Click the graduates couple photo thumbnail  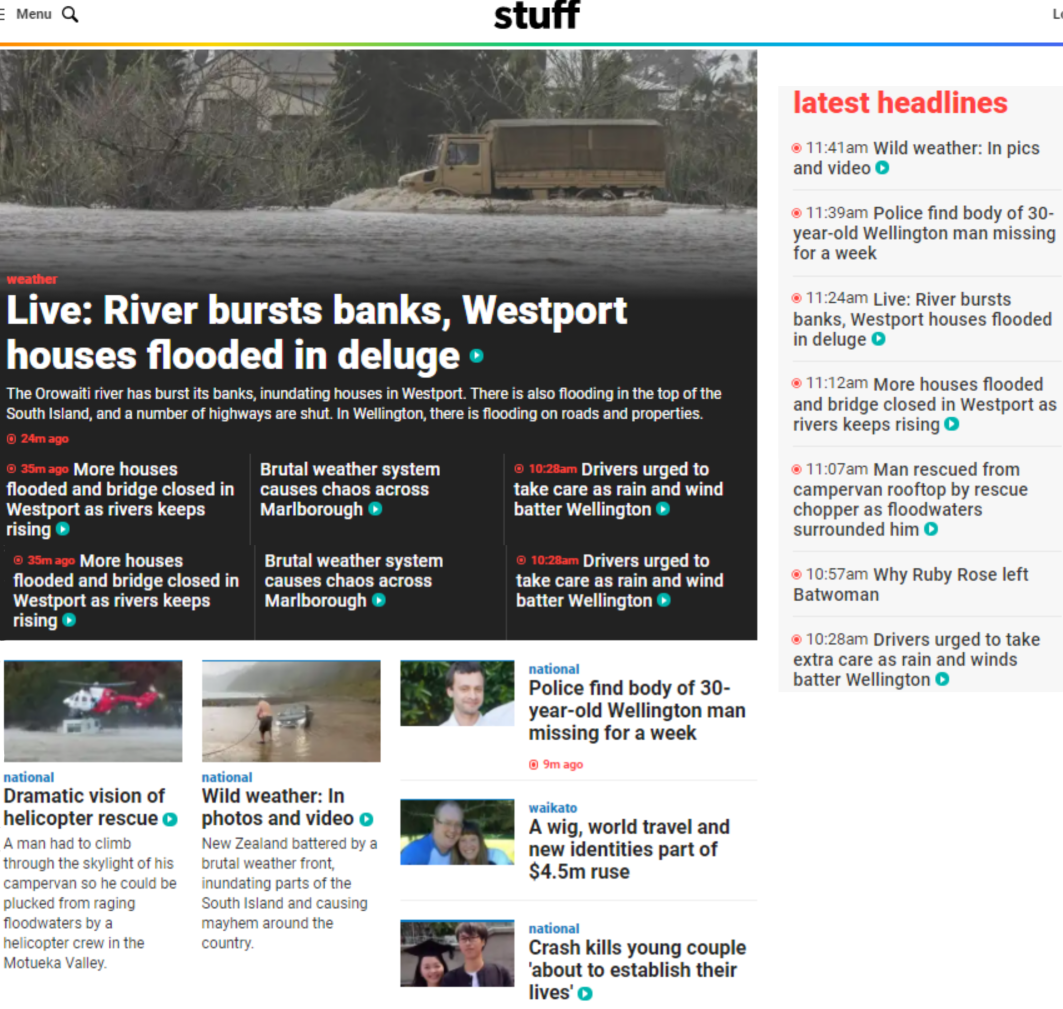tap(457, 953)
